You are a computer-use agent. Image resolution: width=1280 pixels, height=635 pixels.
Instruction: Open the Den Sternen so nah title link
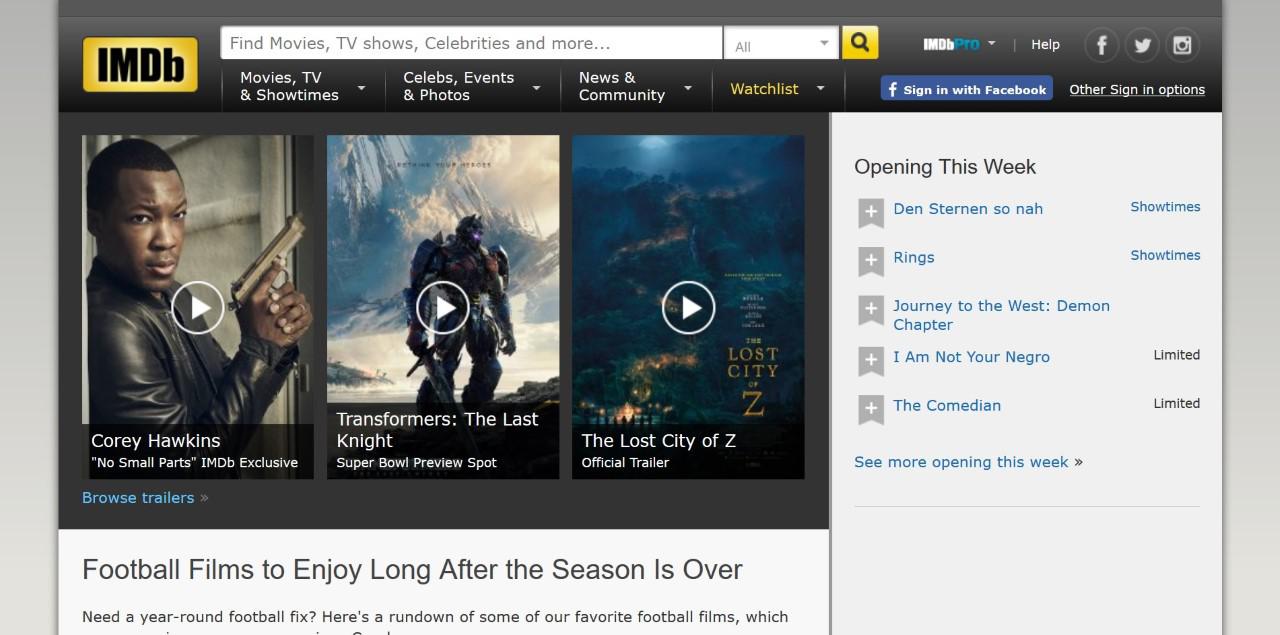[x=968, y=209]
